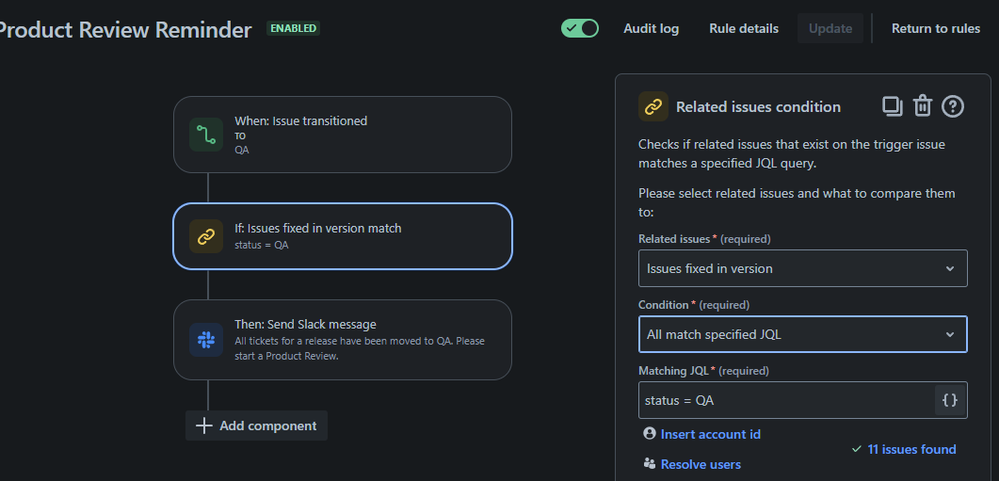Open Rule details
999x481 pixels.
[x=744, y=28]
